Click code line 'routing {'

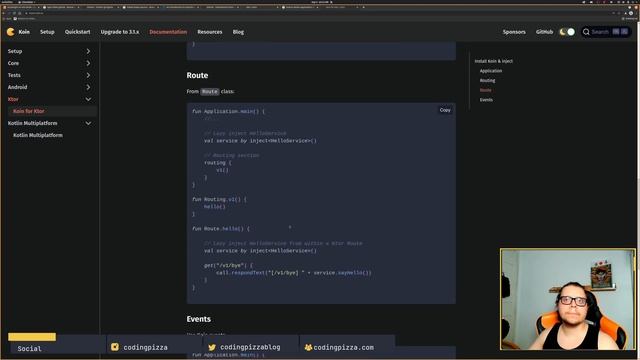[x=218, y=162]
